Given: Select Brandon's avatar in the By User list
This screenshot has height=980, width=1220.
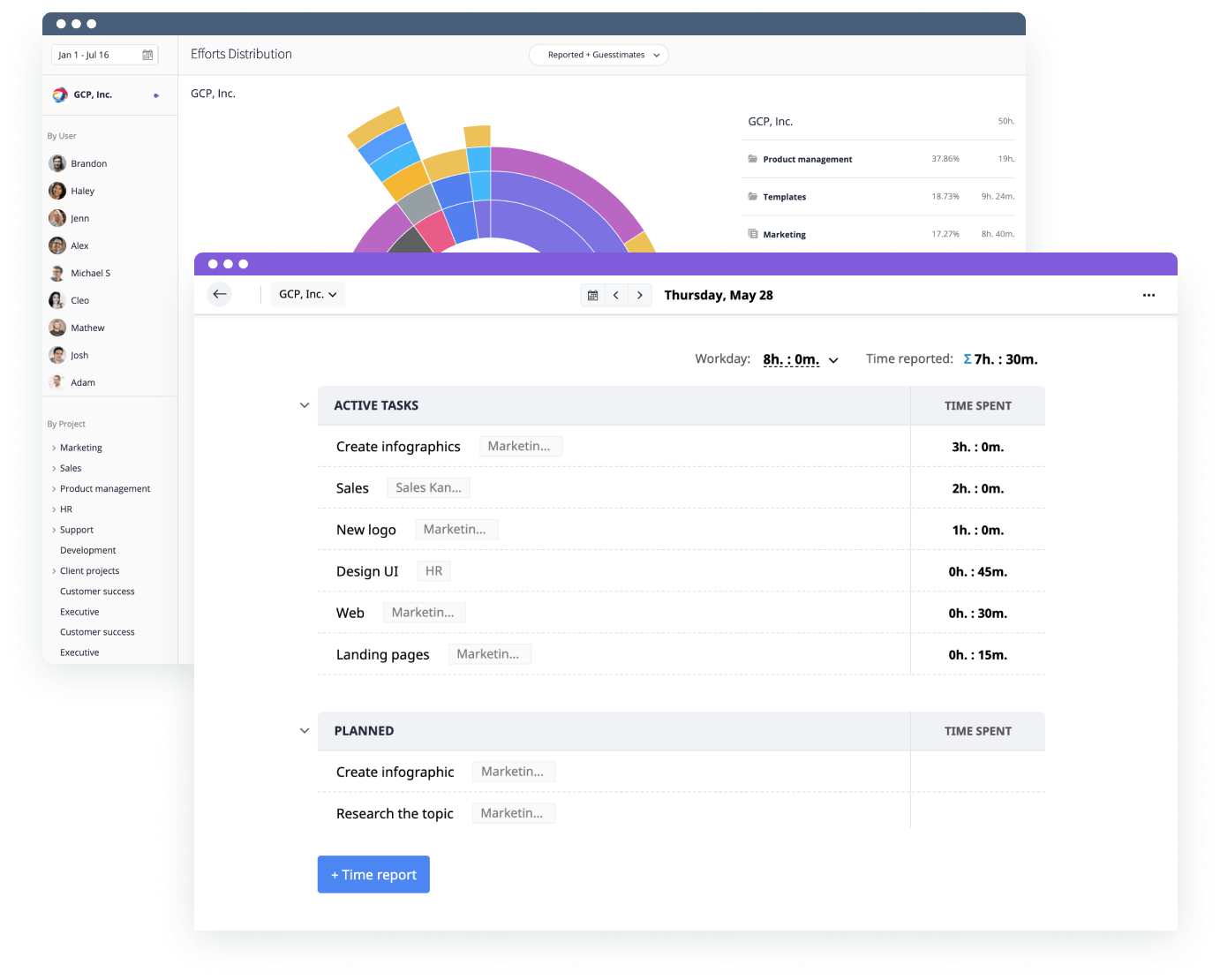Looking at the screenshot, I should pos(56,163).
